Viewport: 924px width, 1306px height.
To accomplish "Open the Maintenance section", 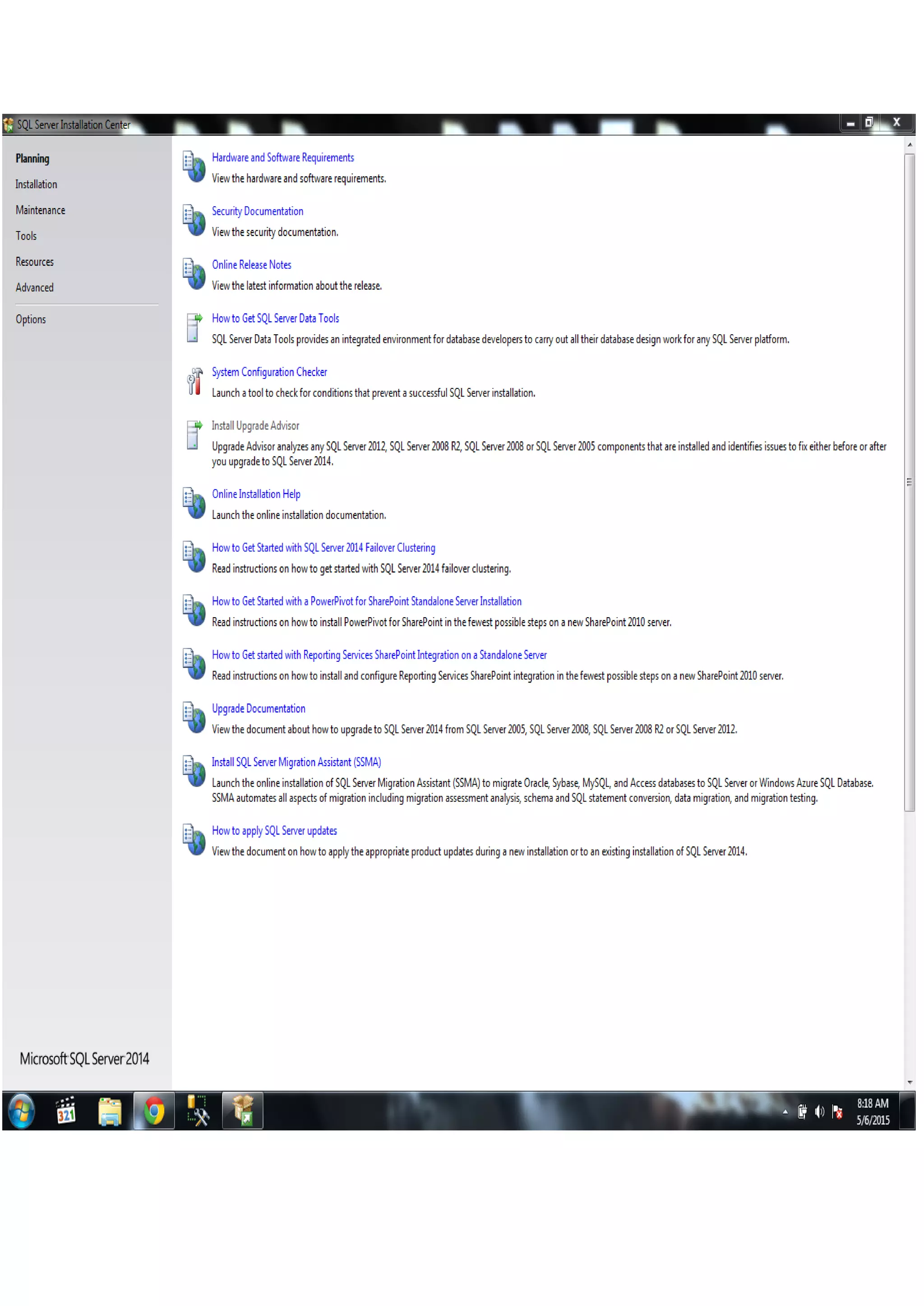I will [41, 210].
